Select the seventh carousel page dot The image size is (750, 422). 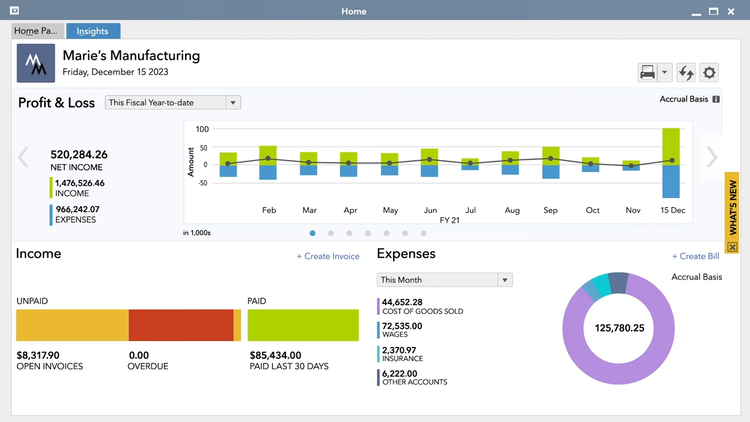pyautogui.click(x=423, y=233)
